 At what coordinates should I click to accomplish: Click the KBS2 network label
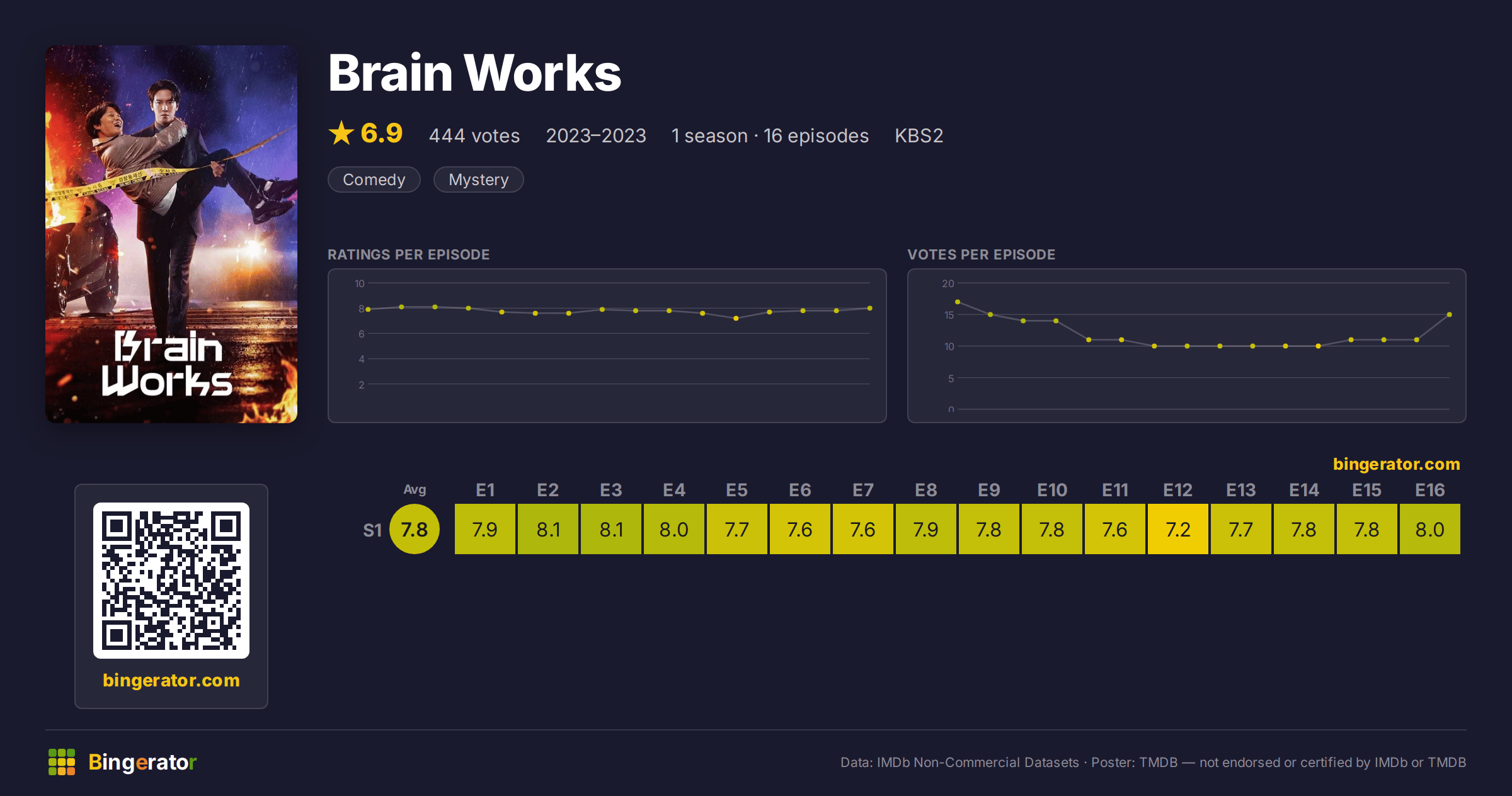[x=919, y=136]
